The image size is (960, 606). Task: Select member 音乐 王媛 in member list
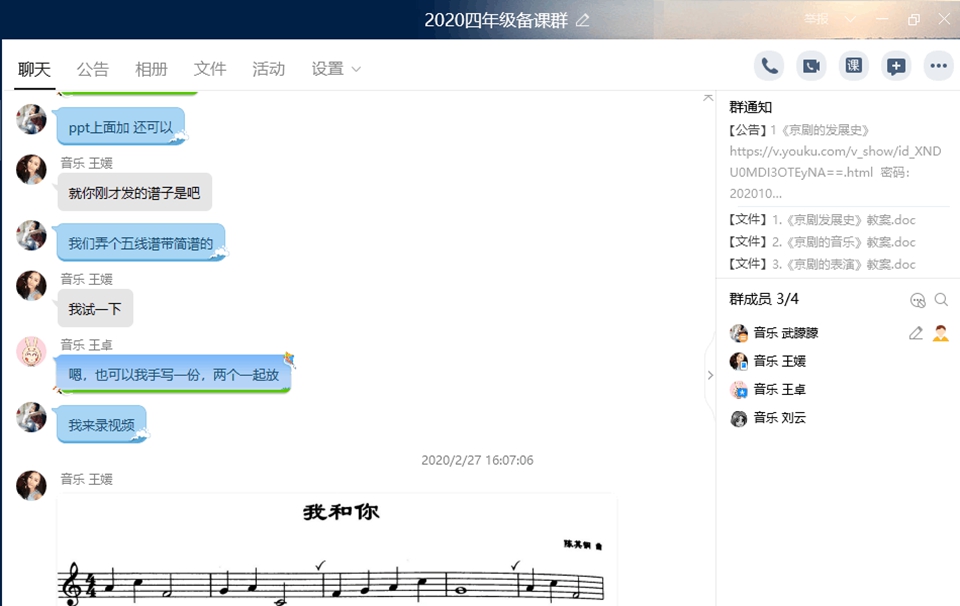tap(779, 361)
